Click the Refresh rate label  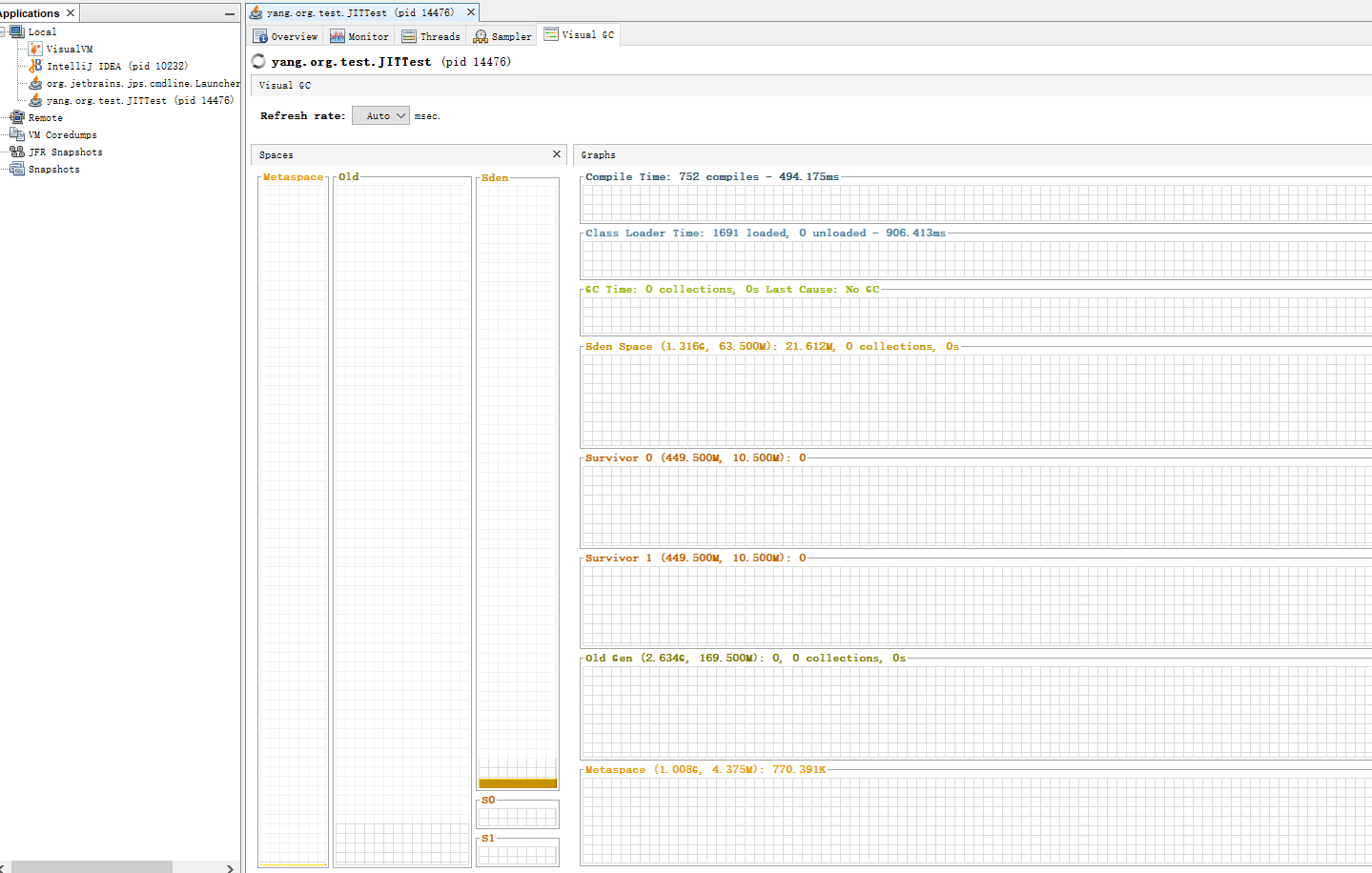point(303,115)
